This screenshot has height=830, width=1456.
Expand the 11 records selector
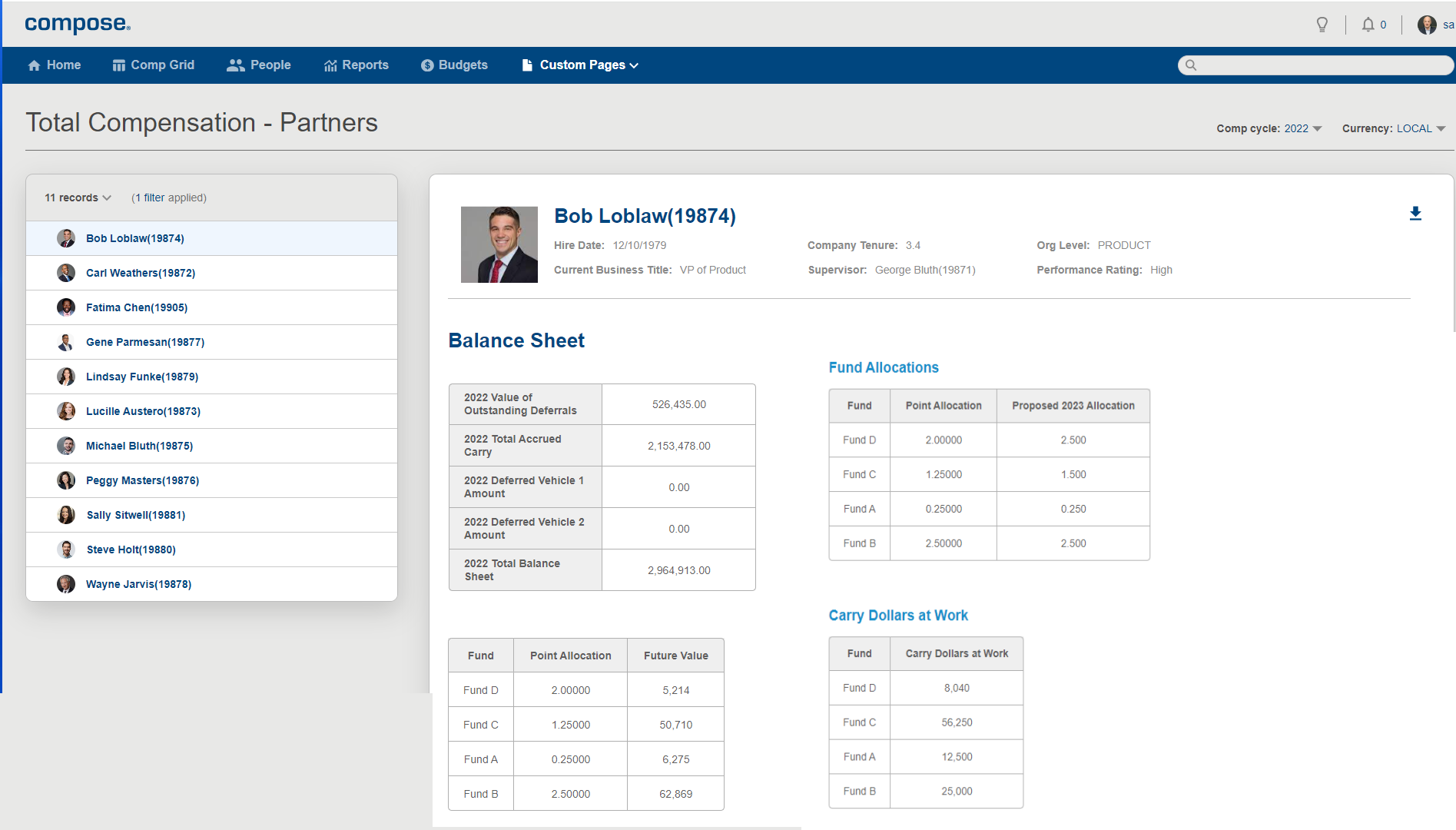tap(76, 198)
